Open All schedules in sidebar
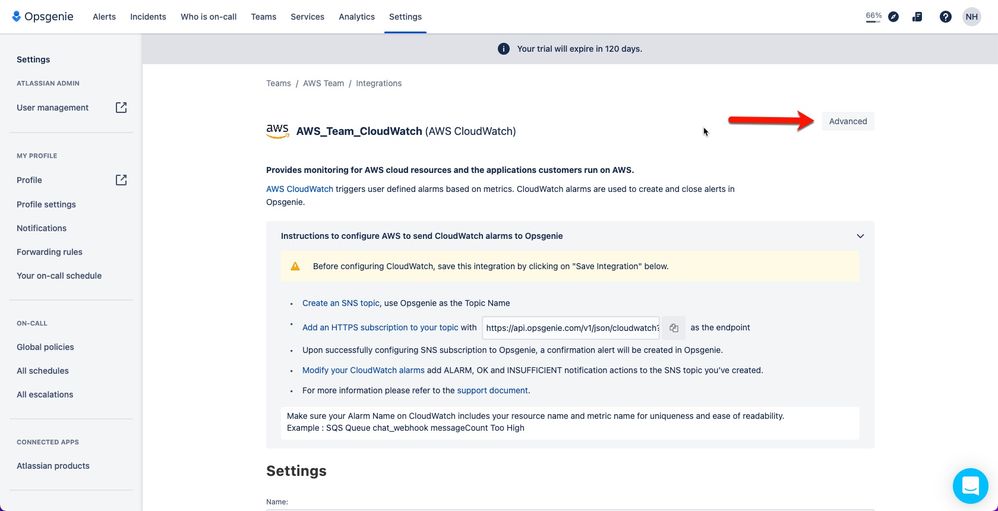998x511 pixels. click(x=43, y=371)
